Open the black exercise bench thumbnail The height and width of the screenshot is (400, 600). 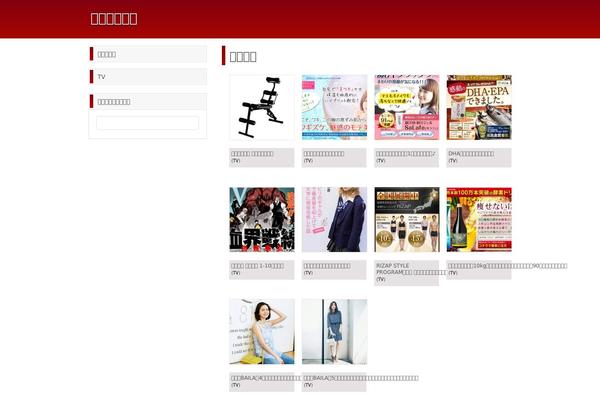(x=262, y=107)
